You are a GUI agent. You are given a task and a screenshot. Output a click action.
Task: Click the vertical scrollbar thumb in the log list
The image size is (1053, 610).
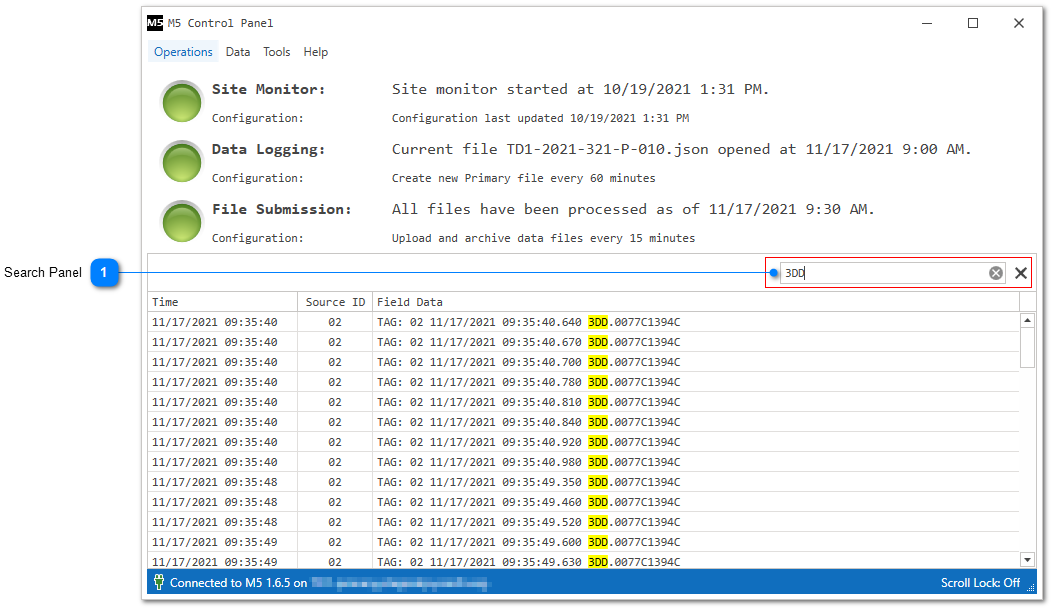coord(1027,348)
